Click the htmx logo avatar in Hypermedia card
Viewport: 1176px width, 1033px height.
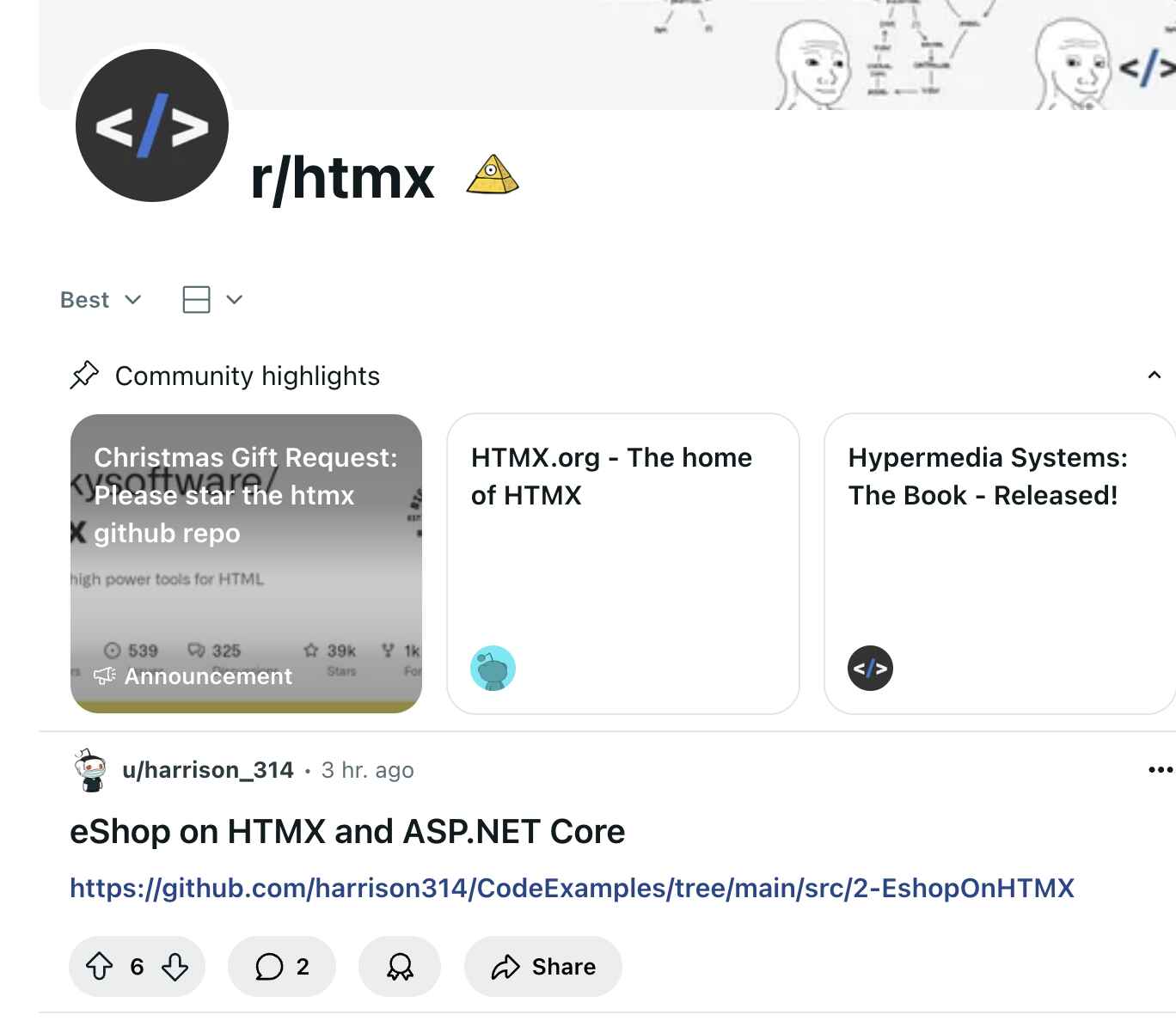tap(870, 669)
